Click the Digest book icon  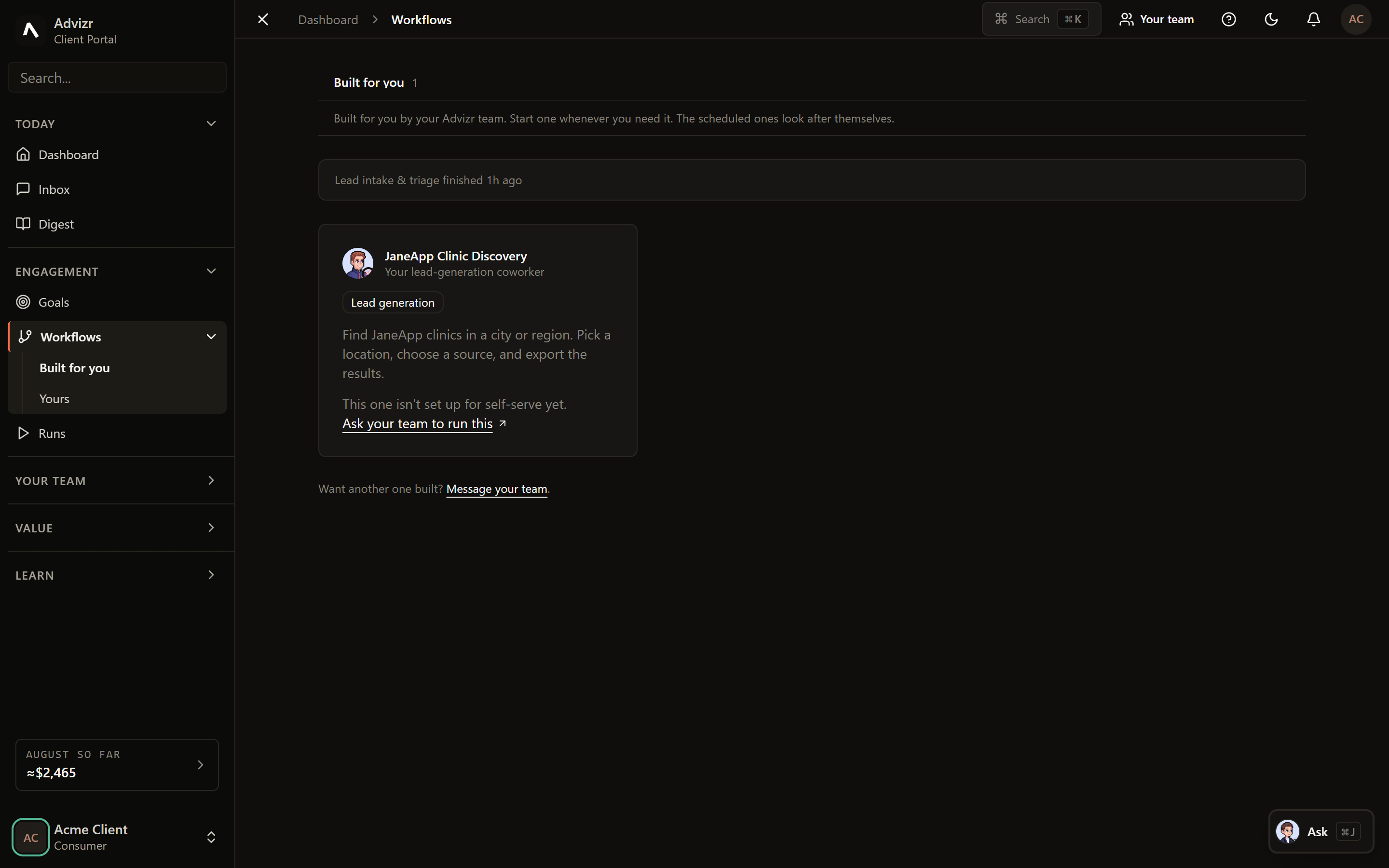click(x=23, y=224)
